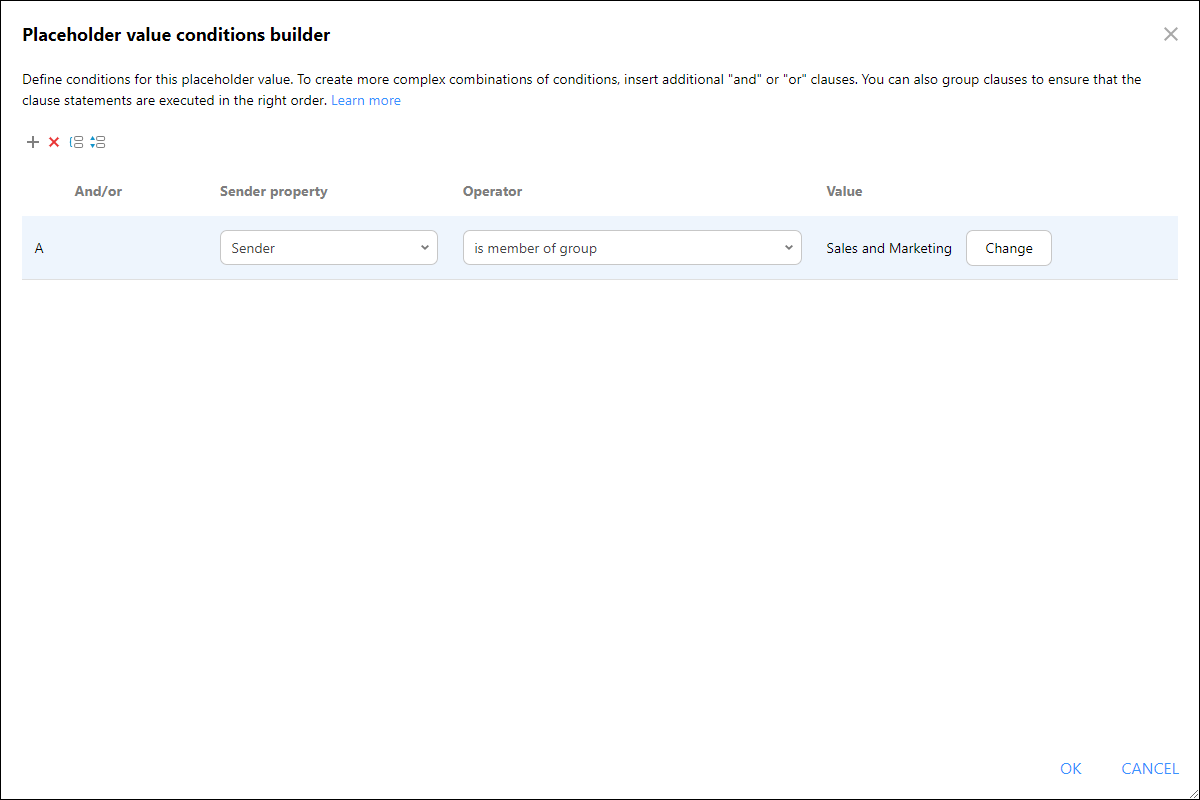Open the Sender property dropdown
Image resolution: width=1200 pixels, height=800 pixels.
pos(329,248)
